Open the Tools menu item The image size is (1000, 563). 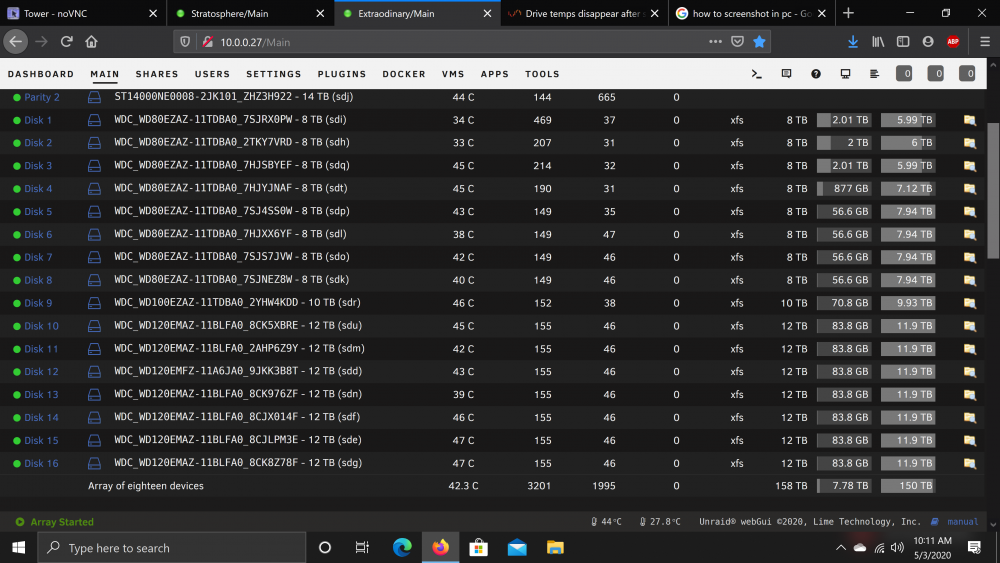[x=542, y=74]
